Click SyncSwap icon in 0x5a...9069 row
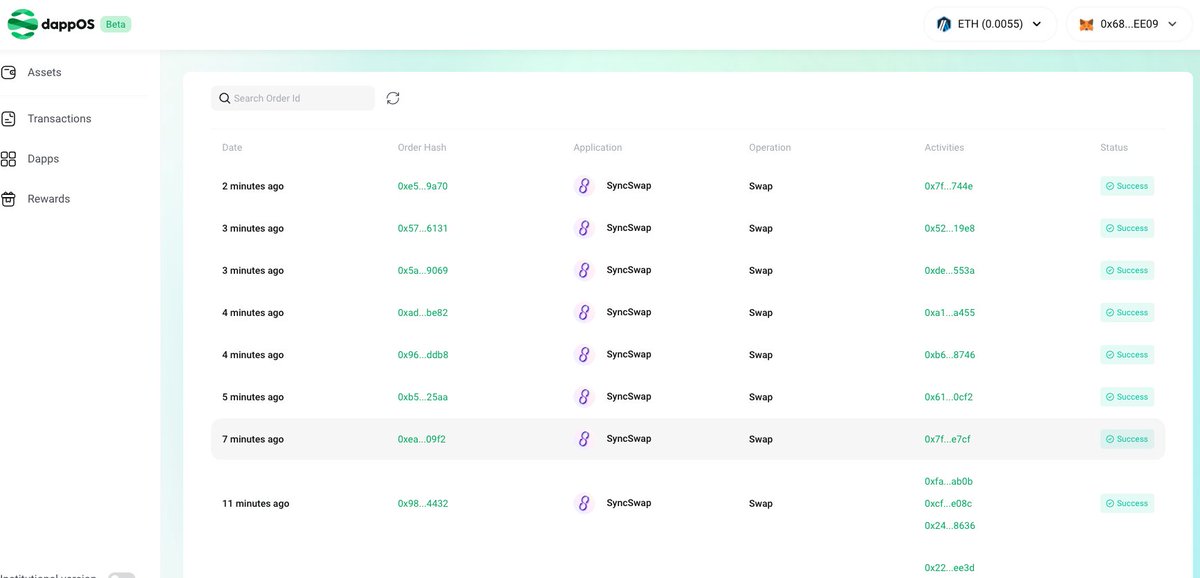Image resolution: width=1200 pixels, height=578 pixels. coord(584,270)
